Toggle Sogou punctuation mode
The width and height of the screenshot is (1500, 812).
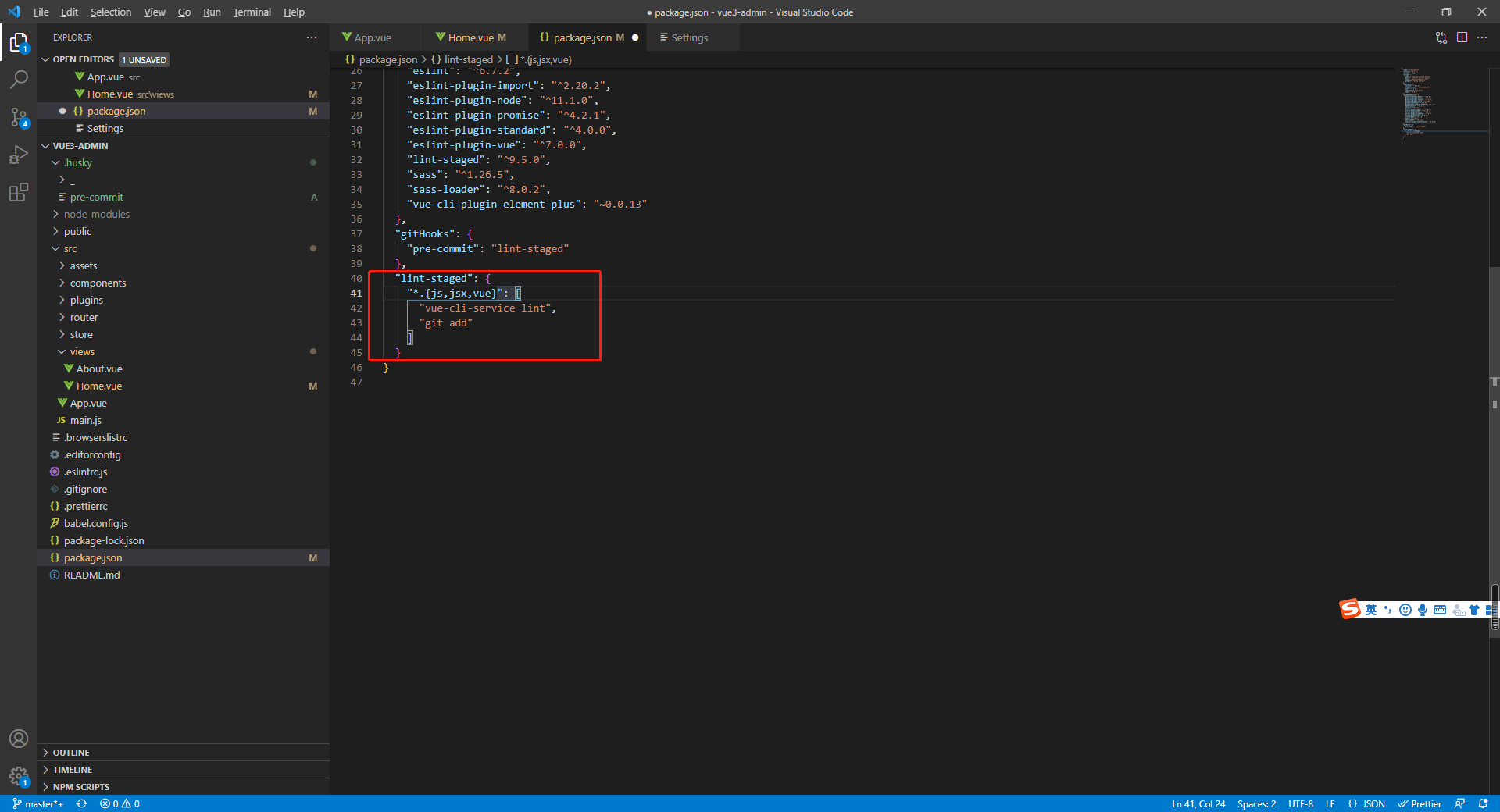click(1387, 610)
